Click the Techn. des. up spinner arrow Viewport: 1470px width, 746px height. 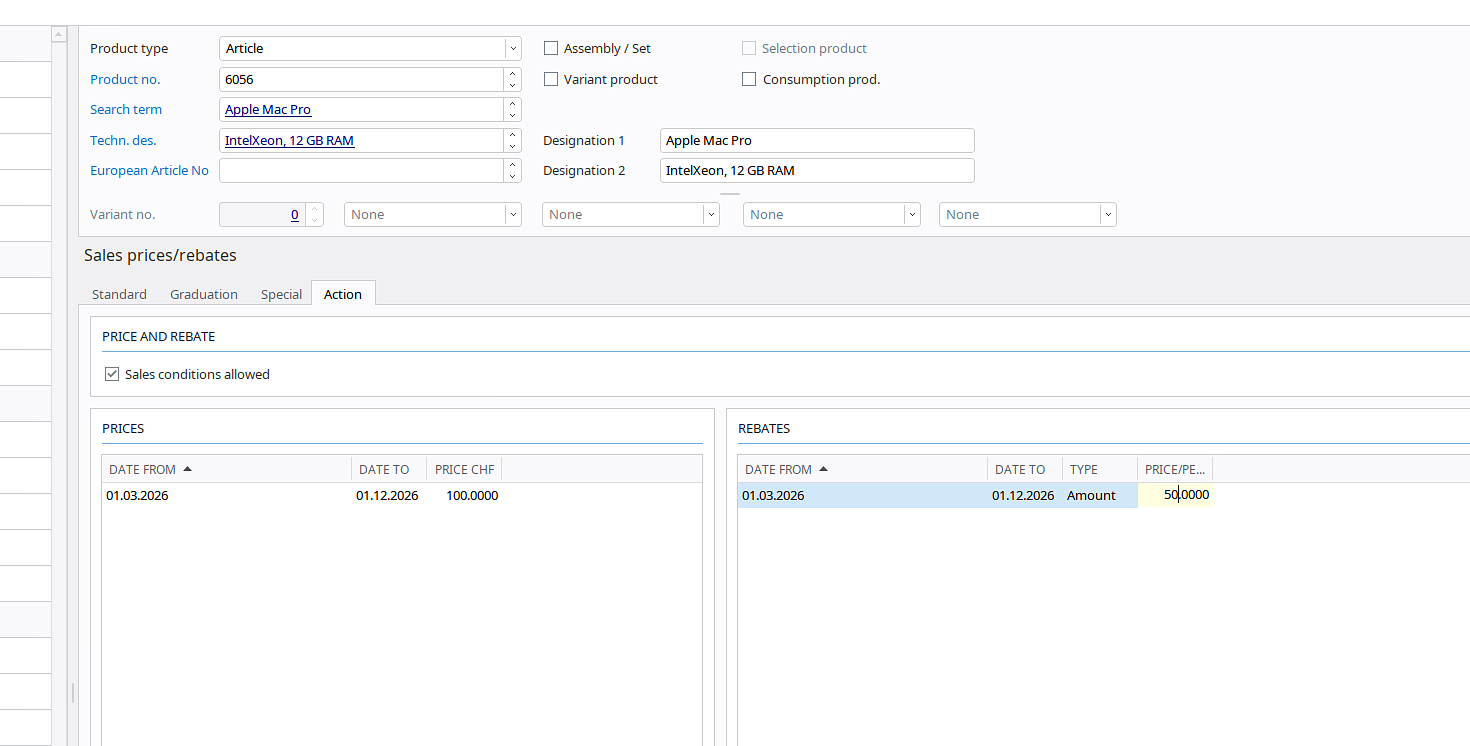(x=513, y=135)
